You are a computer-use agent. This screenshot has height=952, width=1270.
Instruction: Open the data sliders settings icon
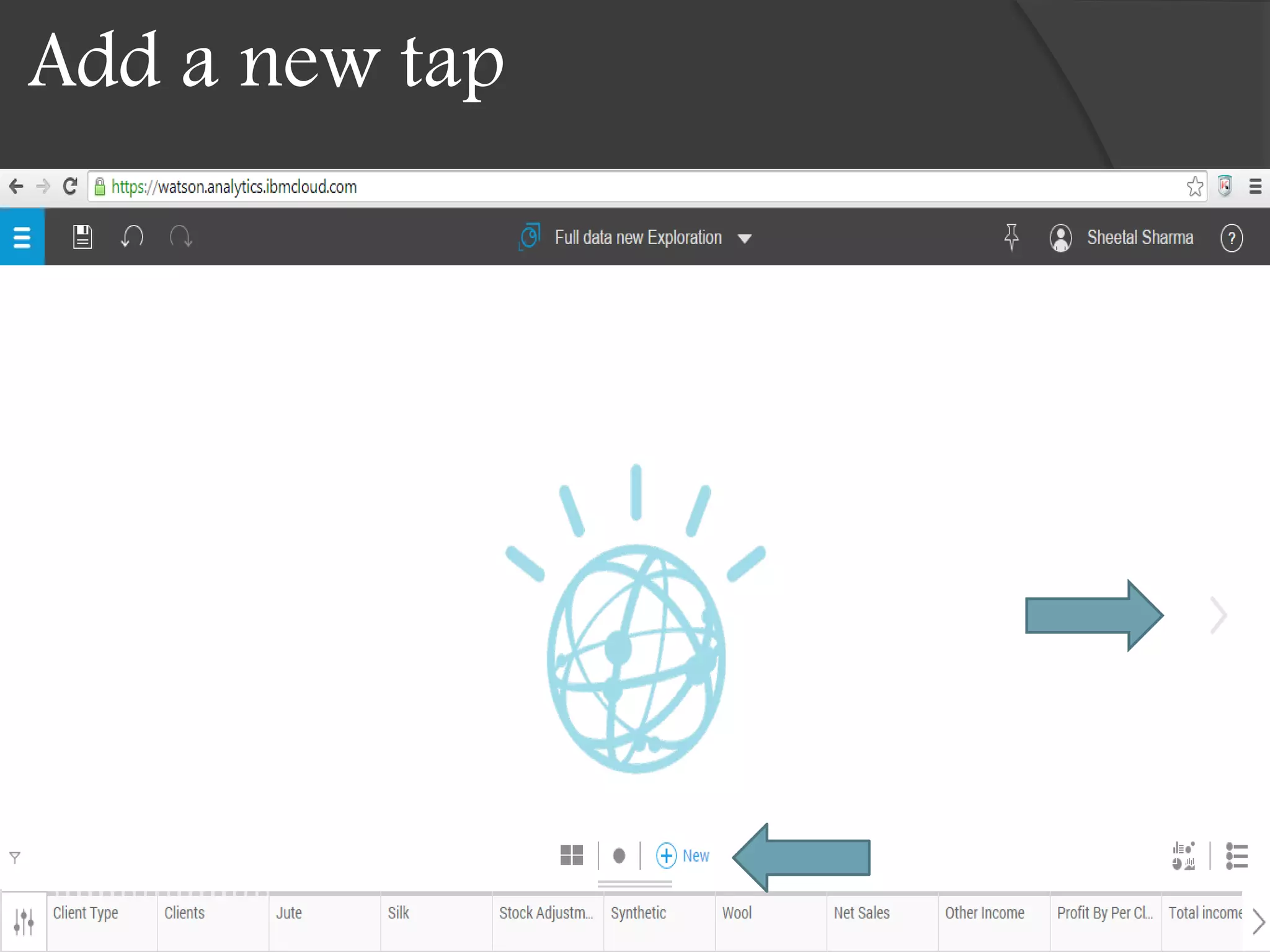24,922
